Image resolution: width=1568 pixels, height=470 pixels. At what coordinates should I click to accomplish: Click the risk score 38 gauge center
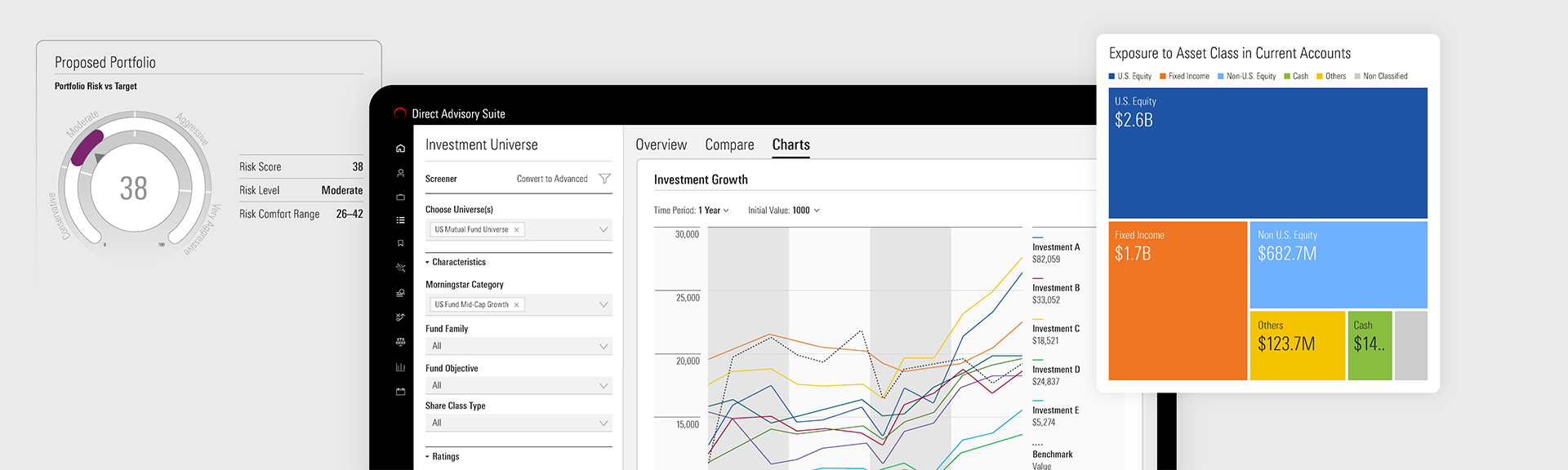(134, 188)
